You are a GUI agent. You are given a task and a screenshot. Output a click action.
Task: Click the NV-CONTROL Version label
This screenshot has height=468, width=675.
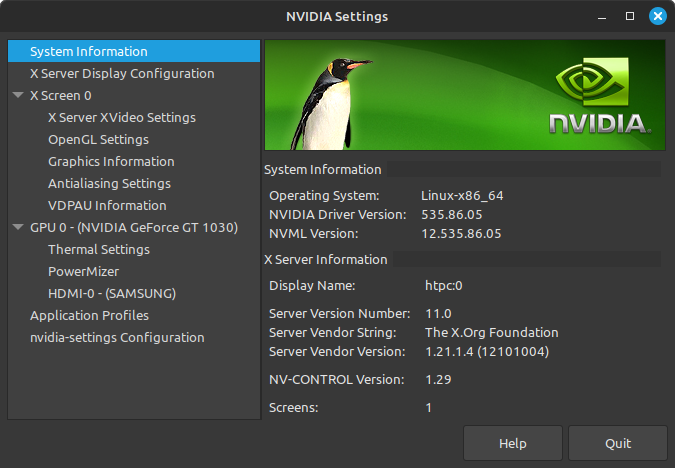337,379
